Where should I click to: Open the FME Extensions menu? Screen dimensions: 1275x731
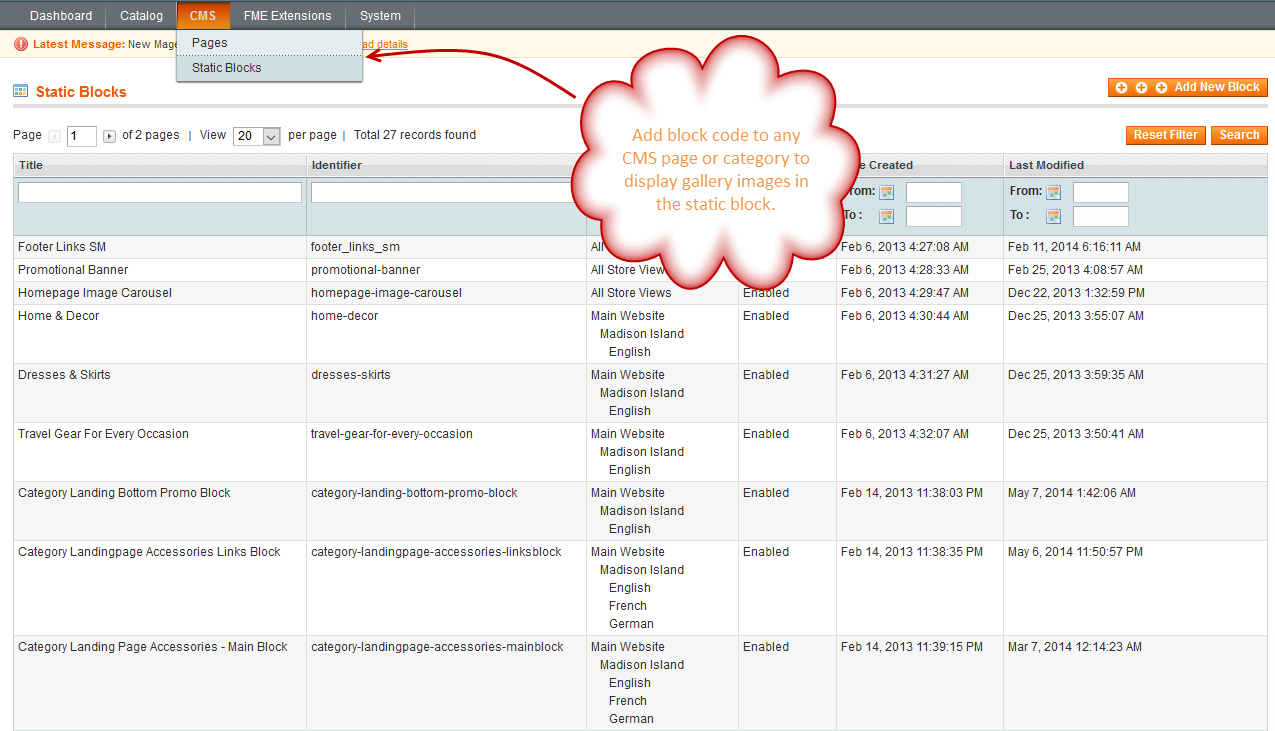point(287,16)
